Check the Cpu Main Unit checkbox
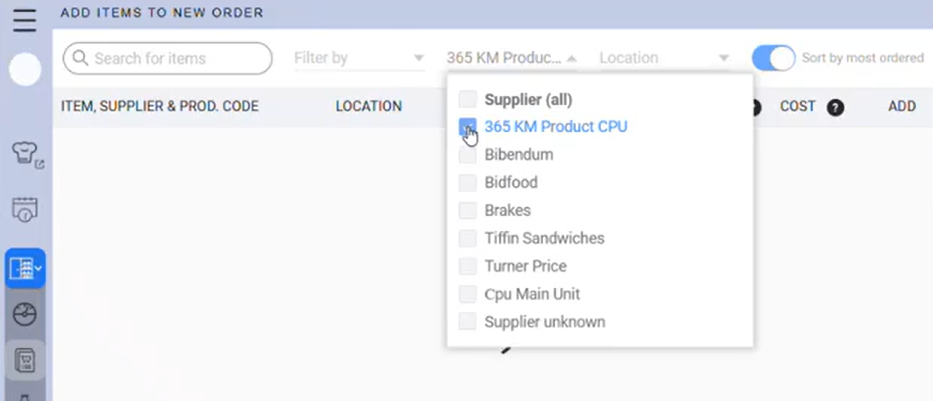 pos(468,294)
